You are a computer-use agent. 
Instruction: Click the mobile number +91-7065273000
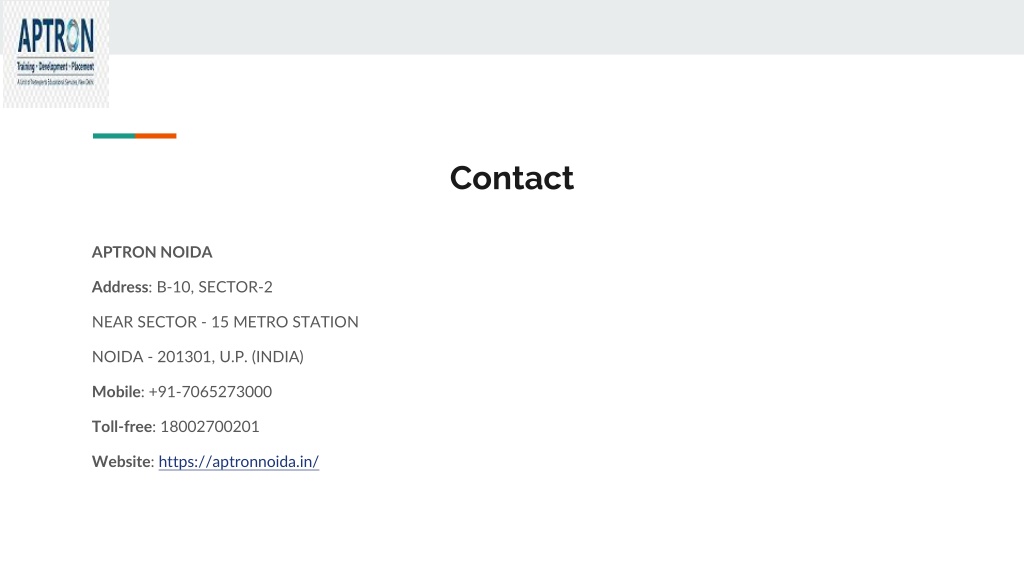(x=210, y=392)
